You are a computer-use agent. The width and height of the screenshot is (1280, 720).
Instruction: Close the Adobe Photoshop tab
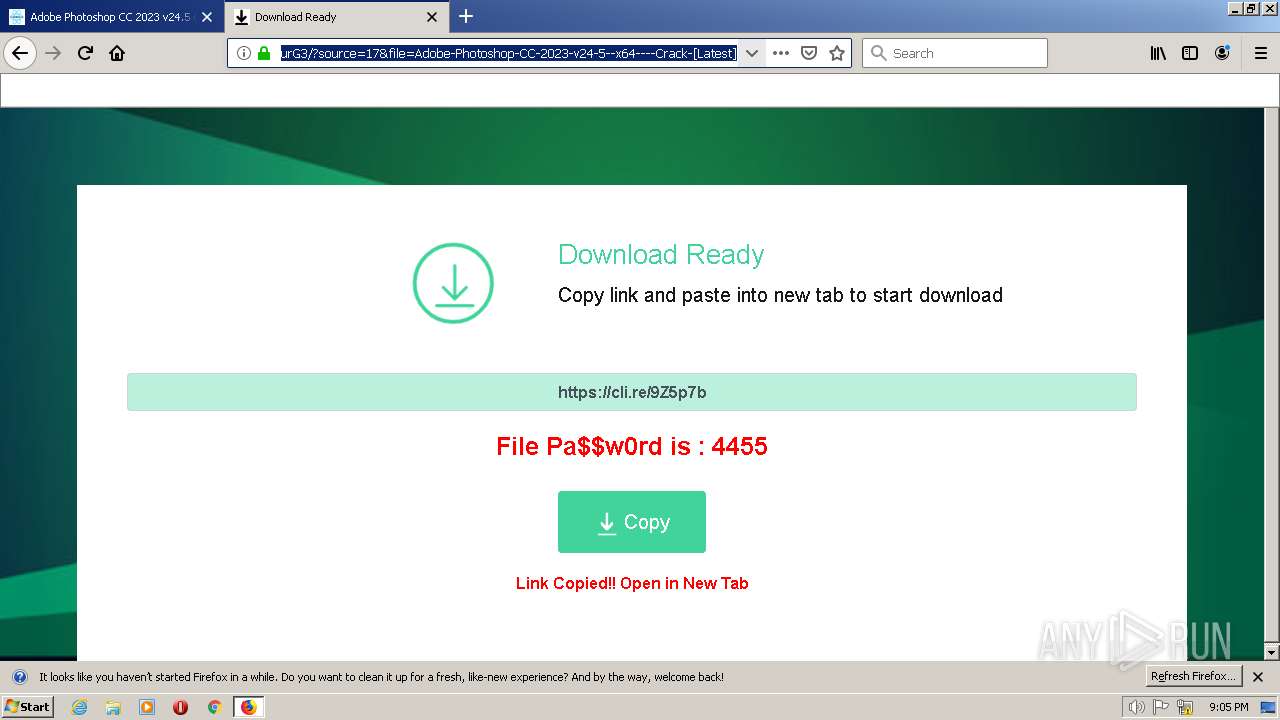click(x=207, y=17)
